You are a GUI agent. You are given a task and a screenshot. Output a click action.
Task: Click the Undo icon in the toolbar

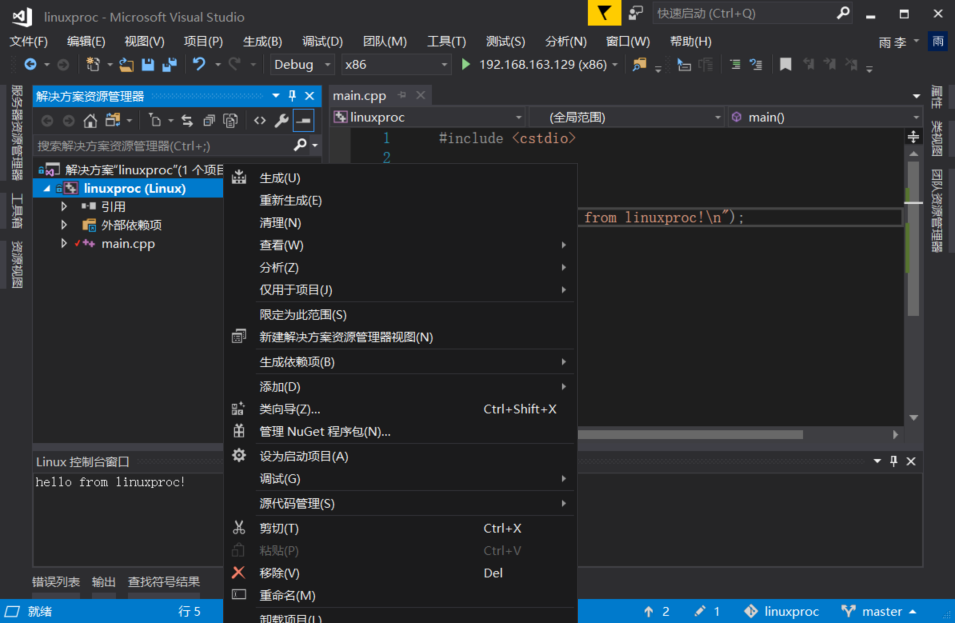tap(200, 64)
